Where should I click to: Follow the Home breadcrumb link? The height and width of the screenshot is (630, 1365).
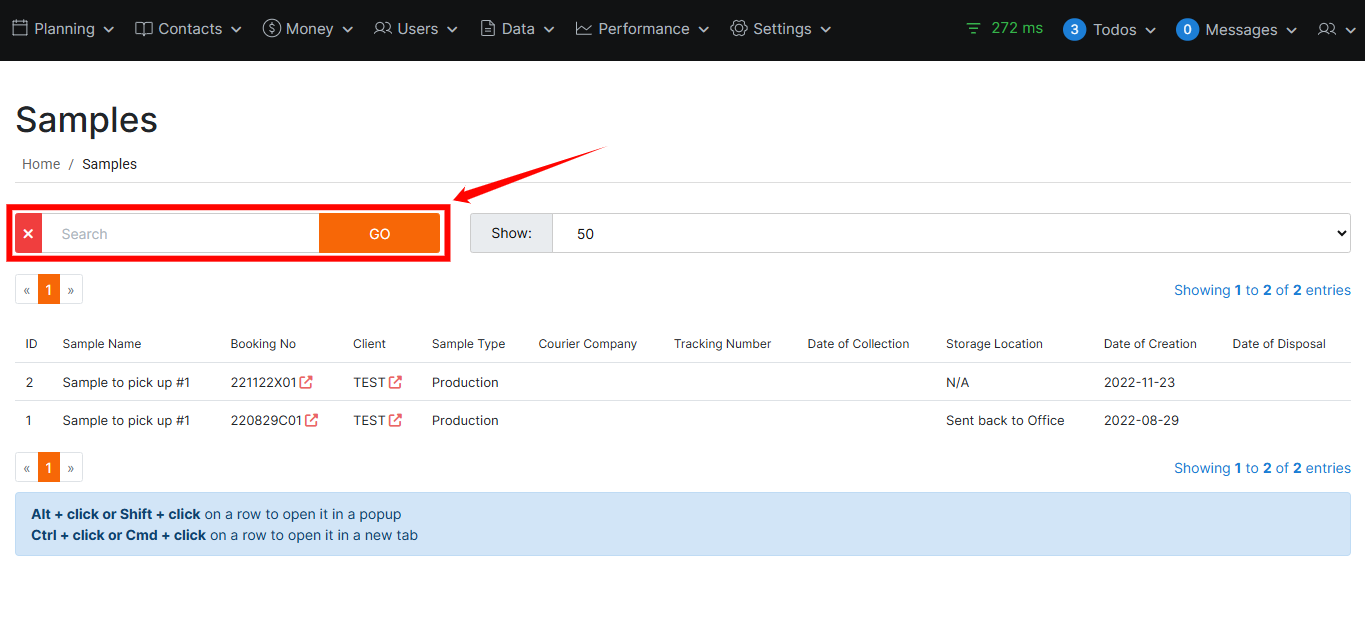[41, 164]
